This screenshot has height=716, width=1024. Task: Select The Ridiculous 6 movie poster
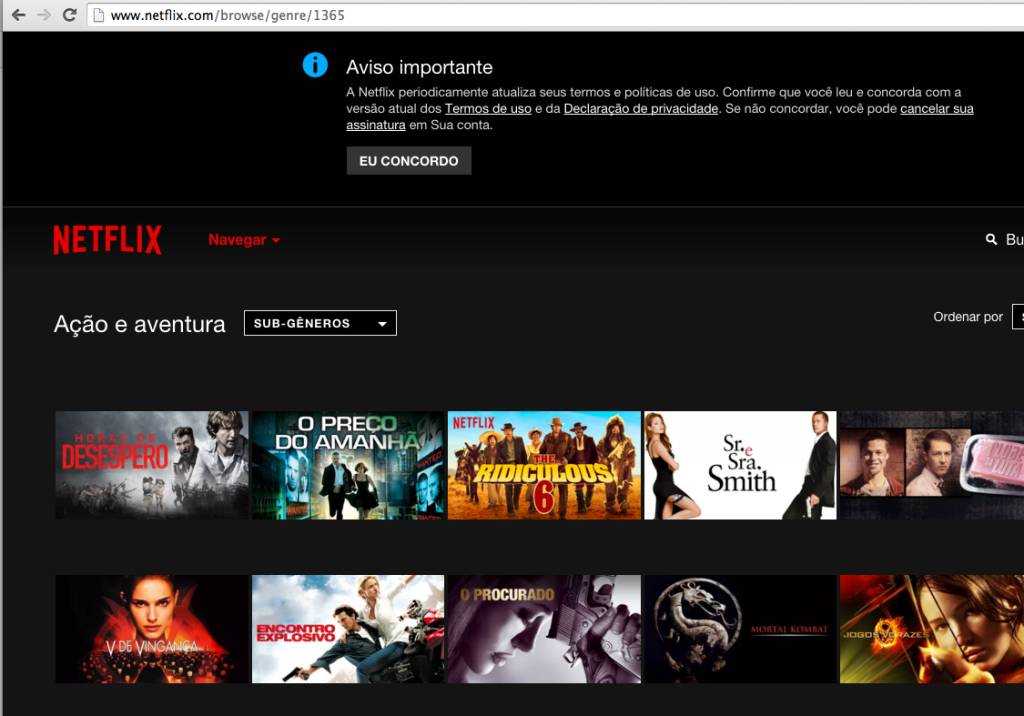coord(544,465)
